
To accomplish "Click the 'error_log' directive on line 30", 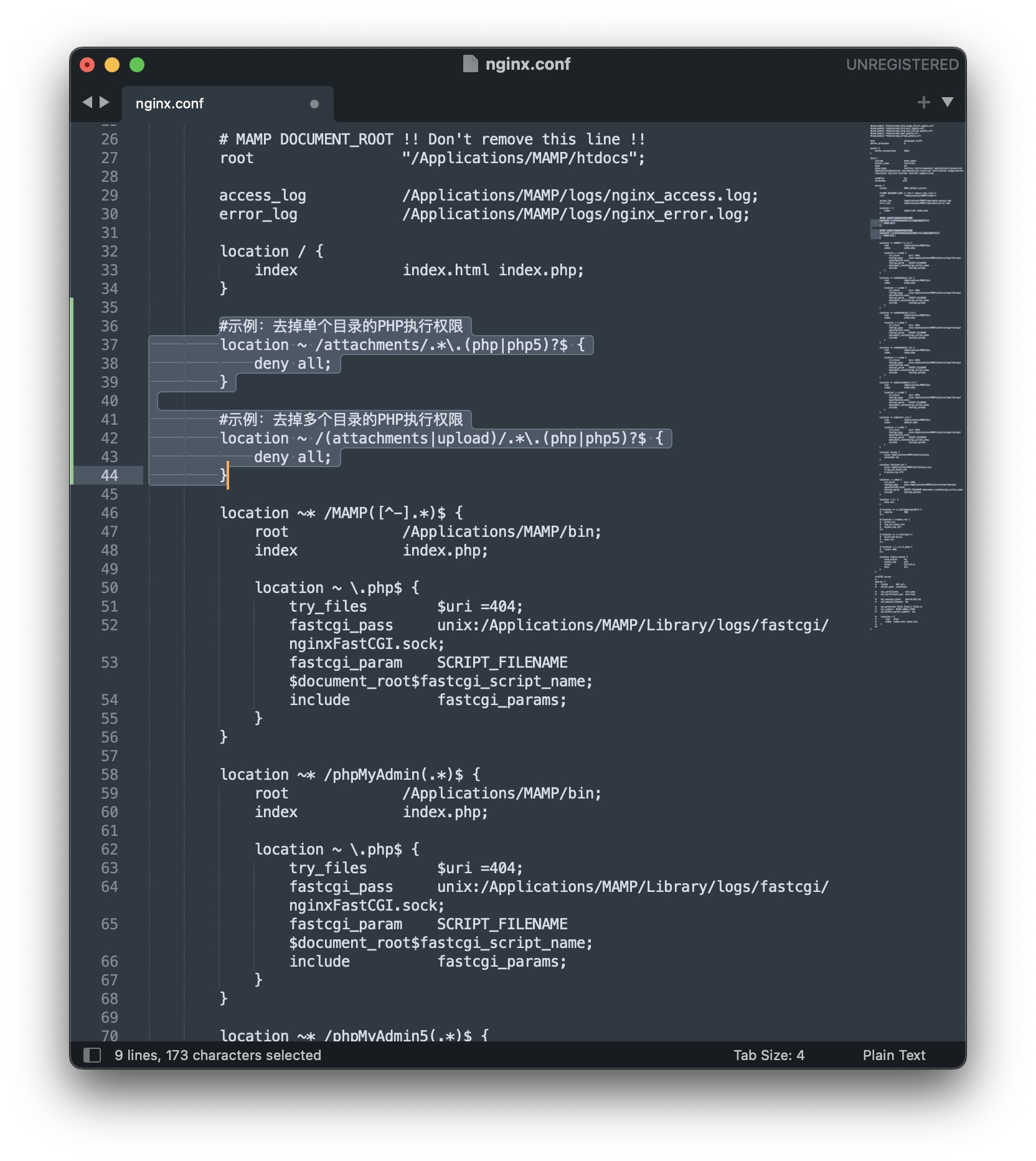I will pos(258,214).
